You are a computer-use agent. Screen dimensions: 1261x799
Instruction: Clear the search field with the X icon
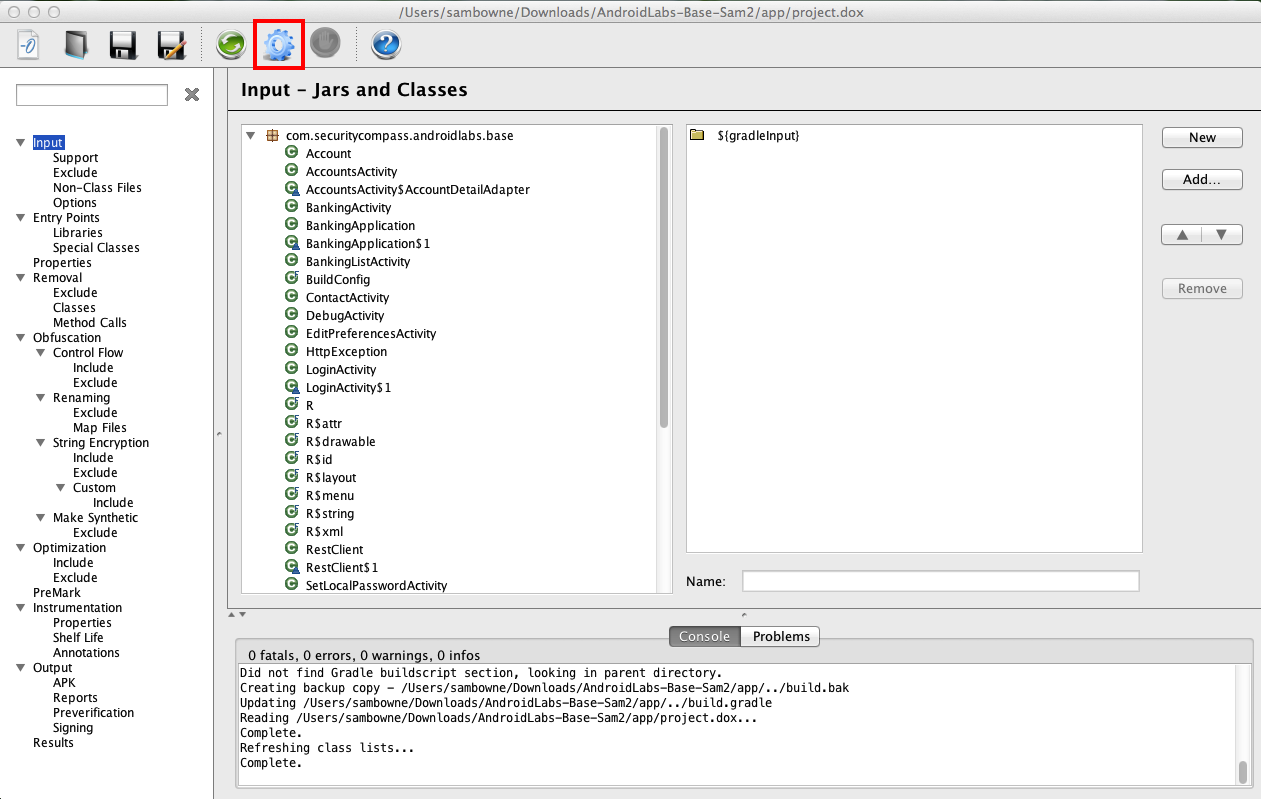192,95
